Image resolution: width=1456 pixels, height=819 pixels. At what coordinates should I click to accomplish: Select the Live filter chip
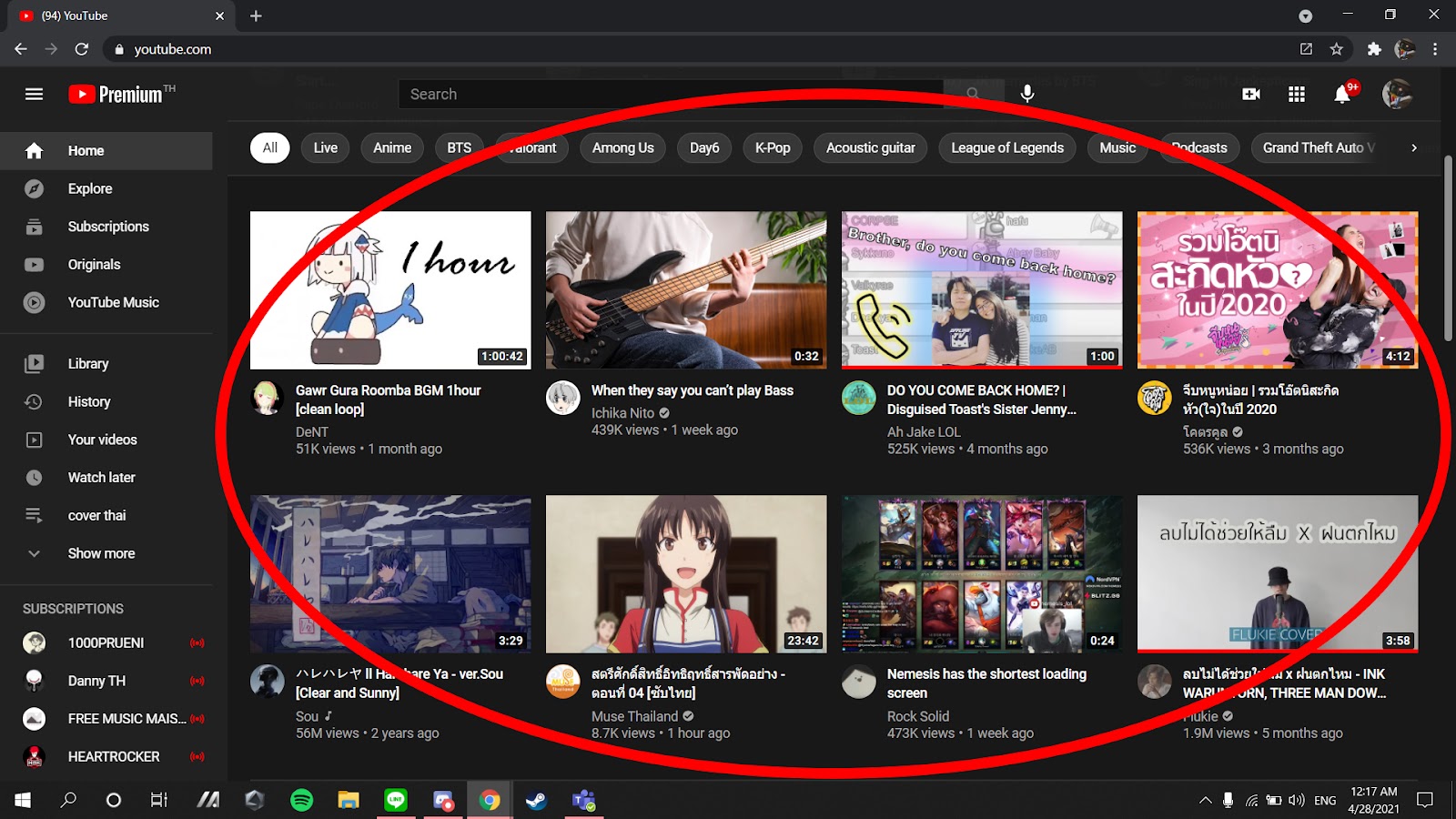[x=326, y=147]
